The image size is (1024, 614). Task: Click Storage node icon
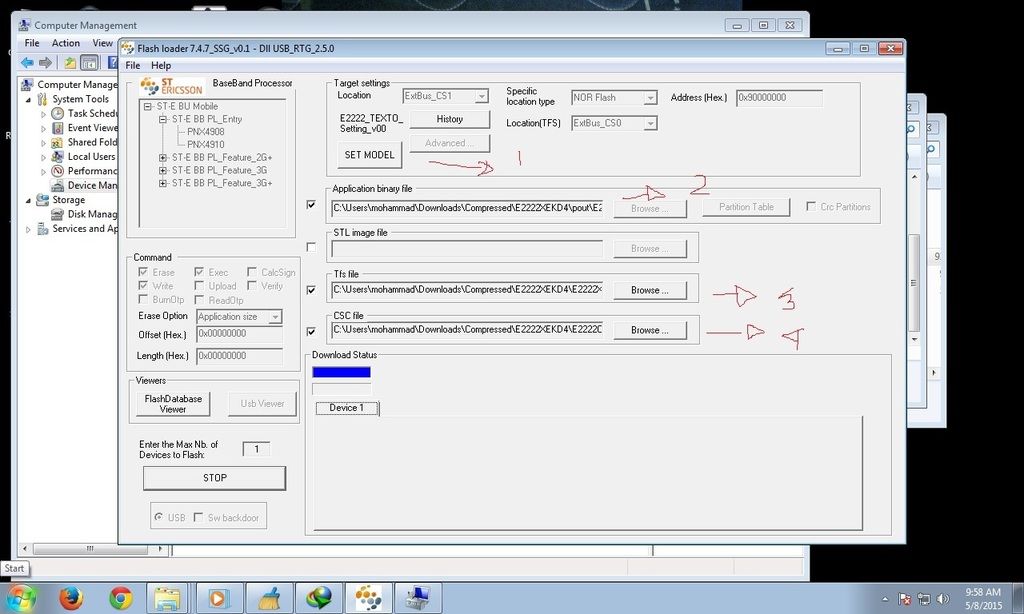(42, 200)
